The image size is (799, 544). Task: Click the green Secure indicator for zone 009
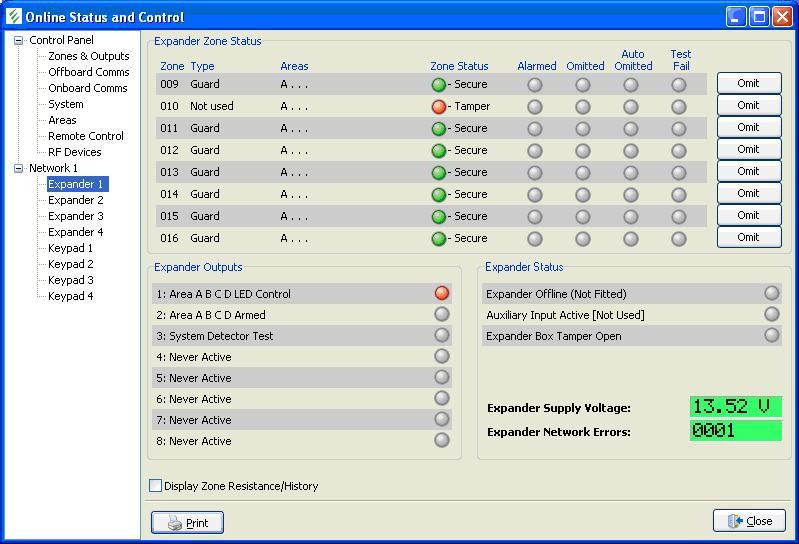pos(438,85)
